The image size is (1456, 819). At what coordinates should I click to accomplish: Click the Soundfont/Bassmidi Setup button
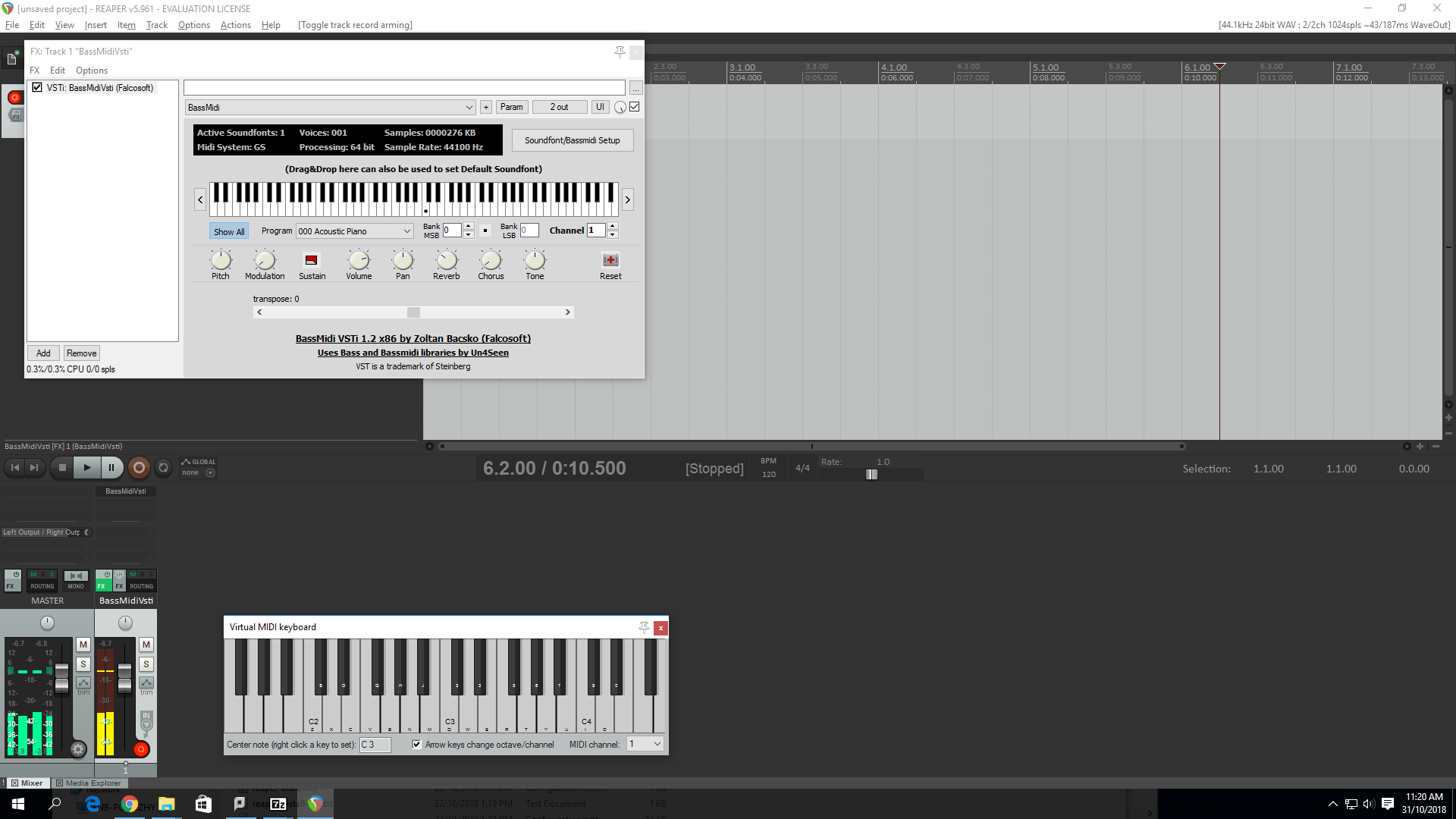[573, 140]
